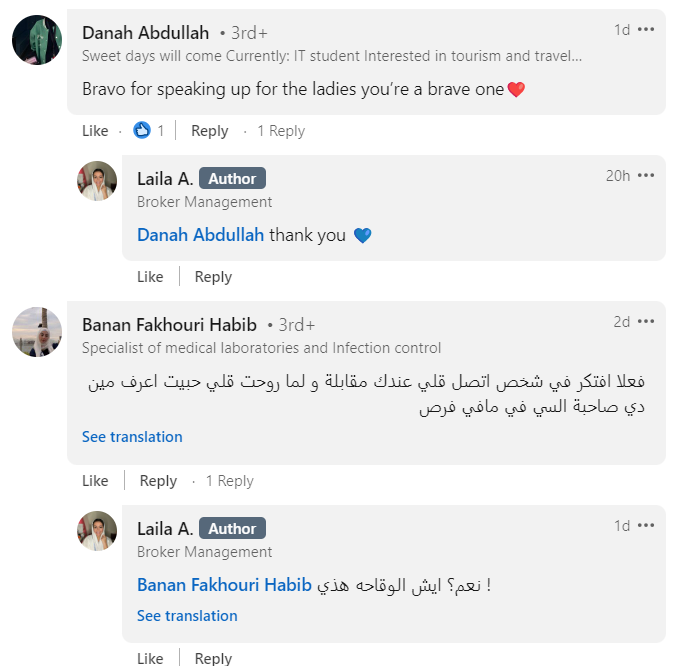Open options on Laila's Arabic reply
The image size is (677, 666).
pyautogui.click(x=646, y=526)
